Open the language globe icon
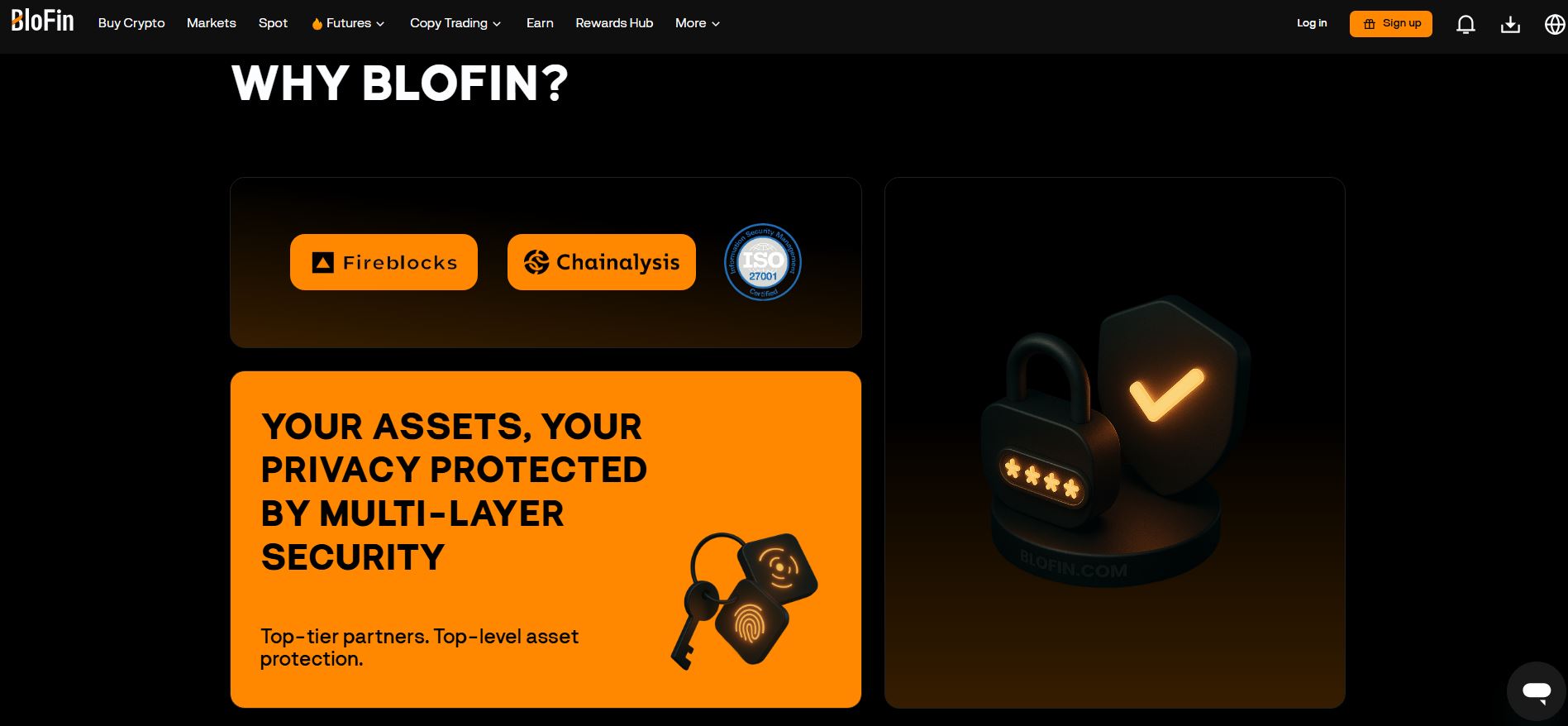The width and height of the screenshot is (1568, 726). click(1555, 24)
